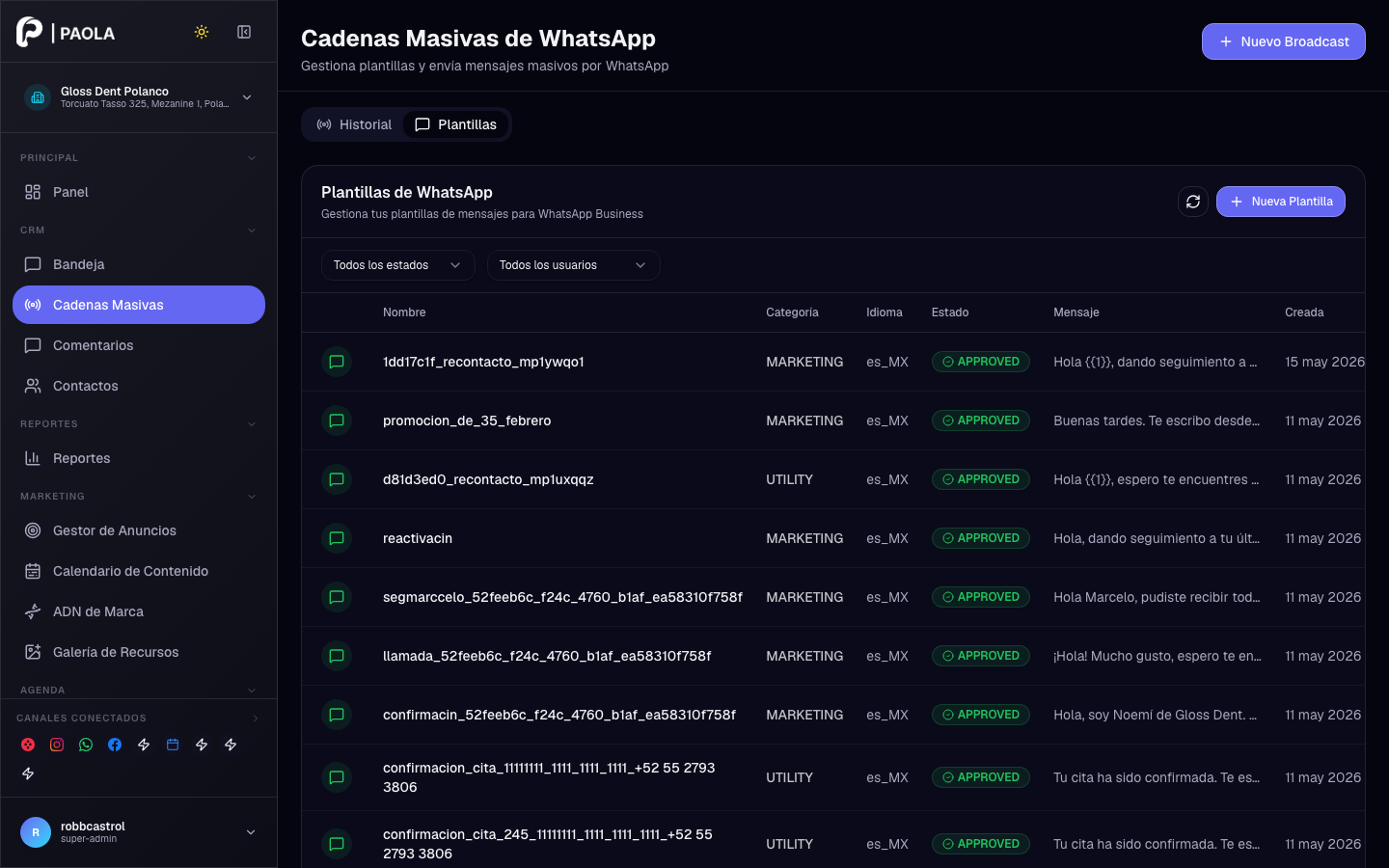Click message 'Hola, soy Noemí de Gloss Dent.'

1155,715
